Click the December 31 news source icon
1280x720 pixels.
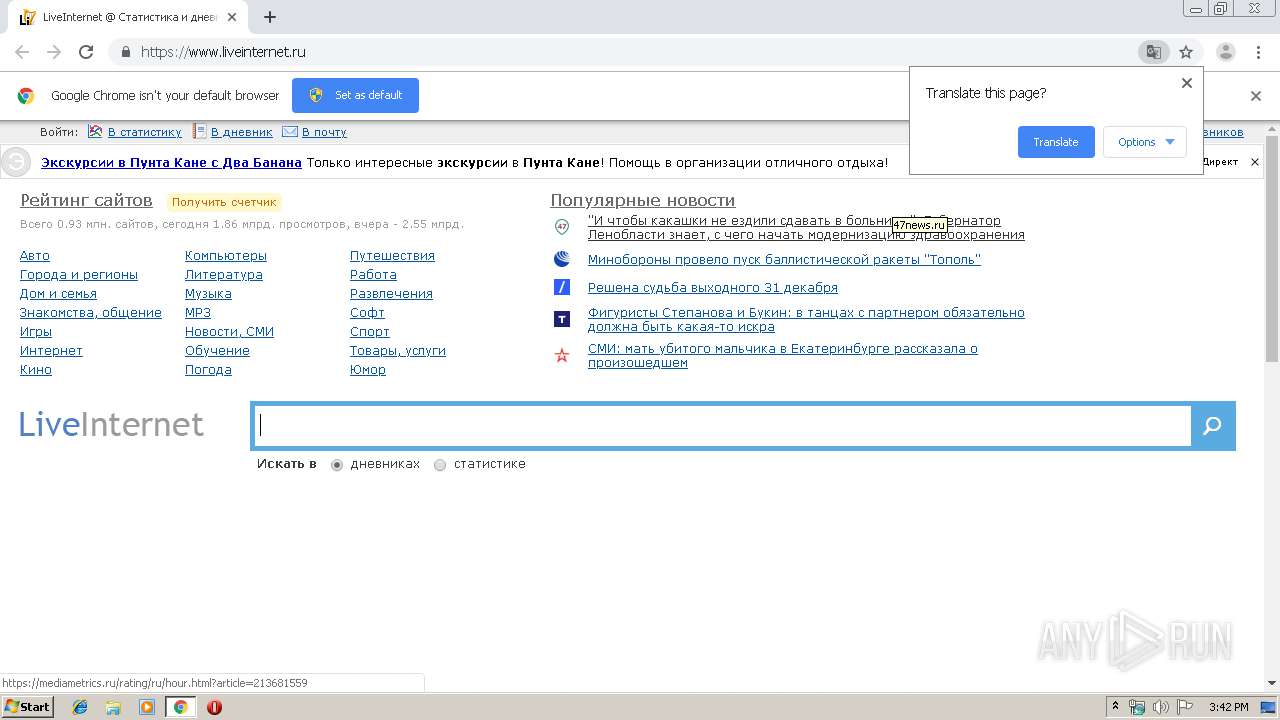[x=562, y=287]
